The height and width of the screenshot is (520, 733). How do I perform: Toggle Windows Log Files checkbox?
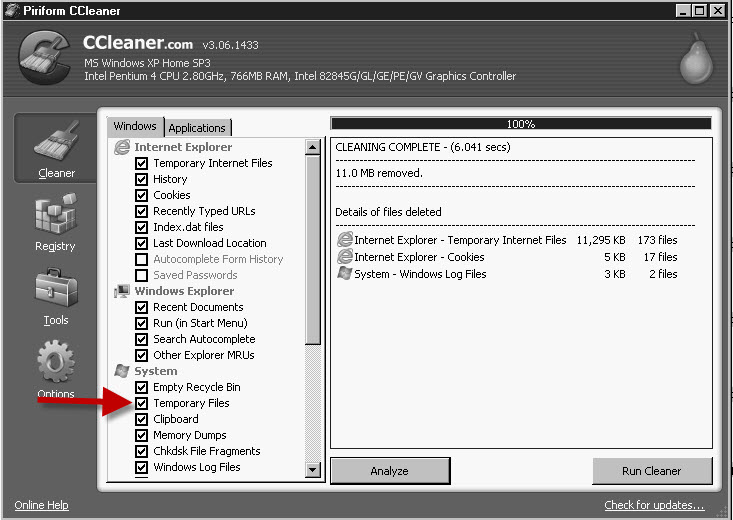pos(141,467)
